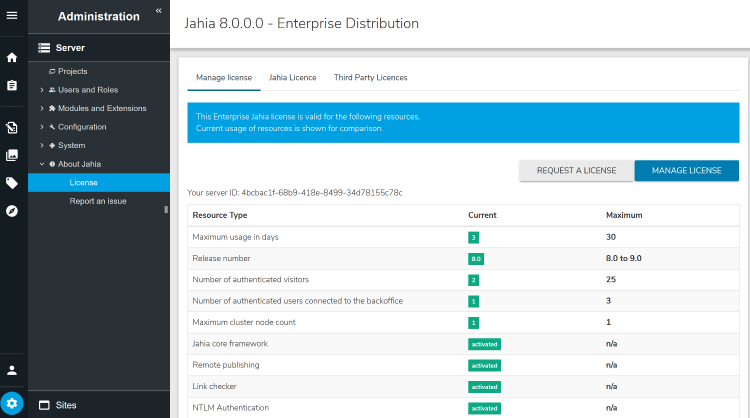Click the activated badge for Link checker
The width and height of the screenshot is (750, 418).
485,387
